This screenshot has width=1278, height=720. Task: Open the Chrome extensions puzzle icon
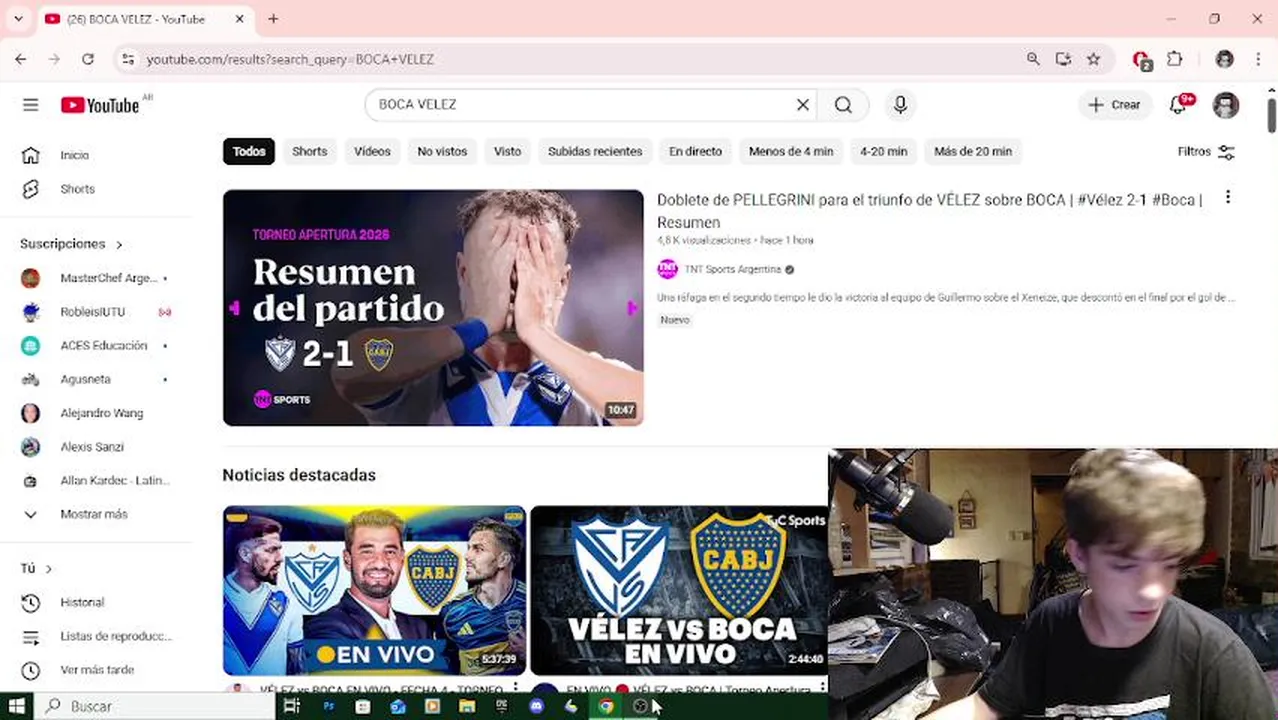(1175, 59)
